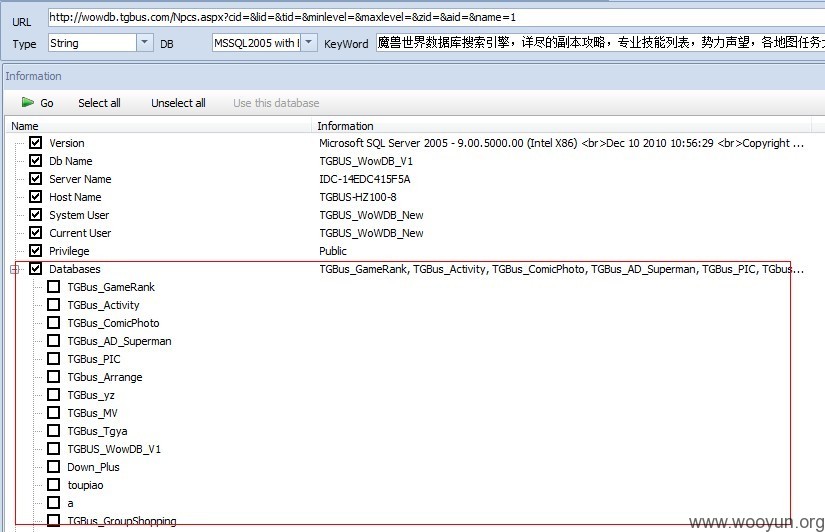
Task: Click the System User value TGBUS_WoWDB_New
Action: pyautogui.click(x=371, y=215)
